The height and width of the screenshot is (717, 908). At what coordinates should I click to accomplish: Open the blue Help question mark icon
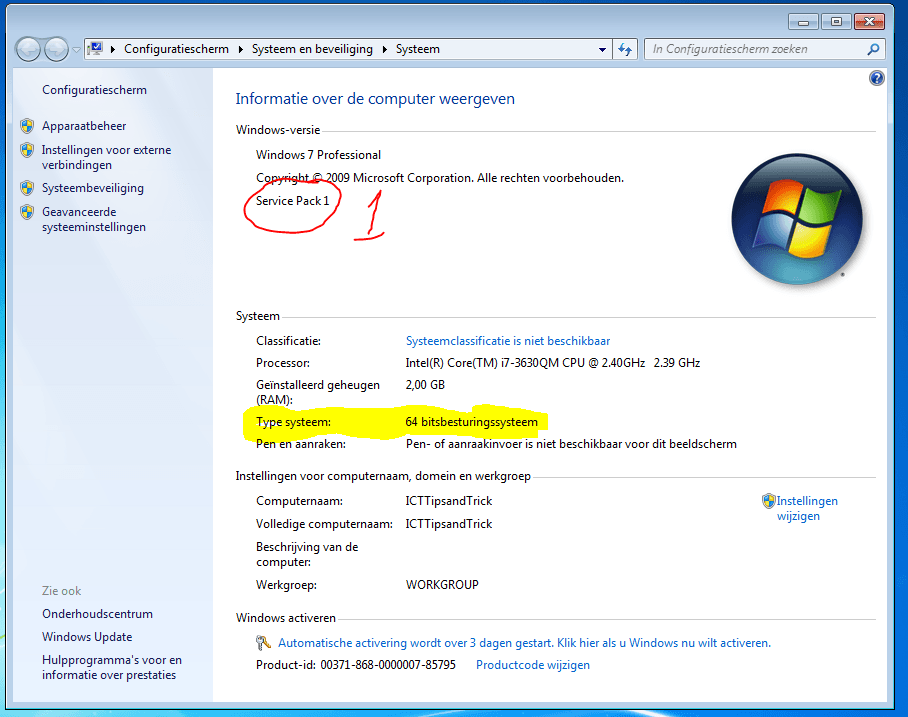click(877, 78)
